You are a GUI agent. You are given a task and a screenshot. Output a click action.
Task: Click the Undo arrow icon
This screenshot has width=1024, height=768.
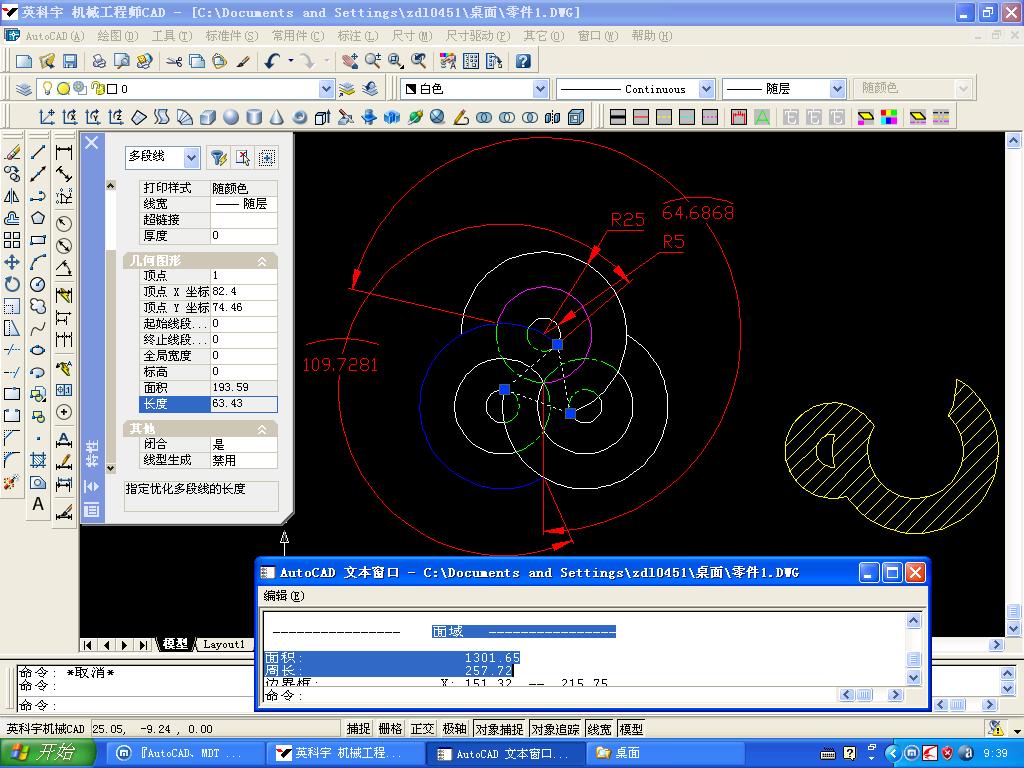click(x=273, y=61)
